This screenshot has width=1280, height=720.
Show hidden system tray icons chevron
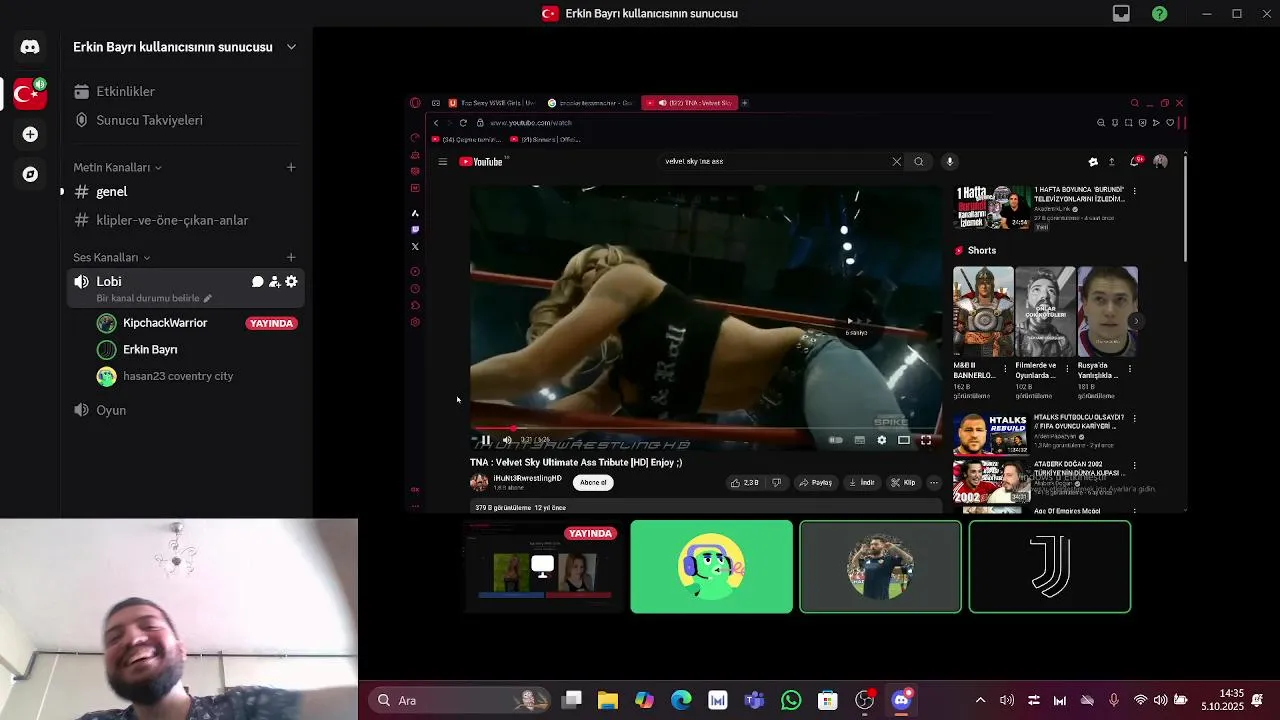(x=980, y=700)
